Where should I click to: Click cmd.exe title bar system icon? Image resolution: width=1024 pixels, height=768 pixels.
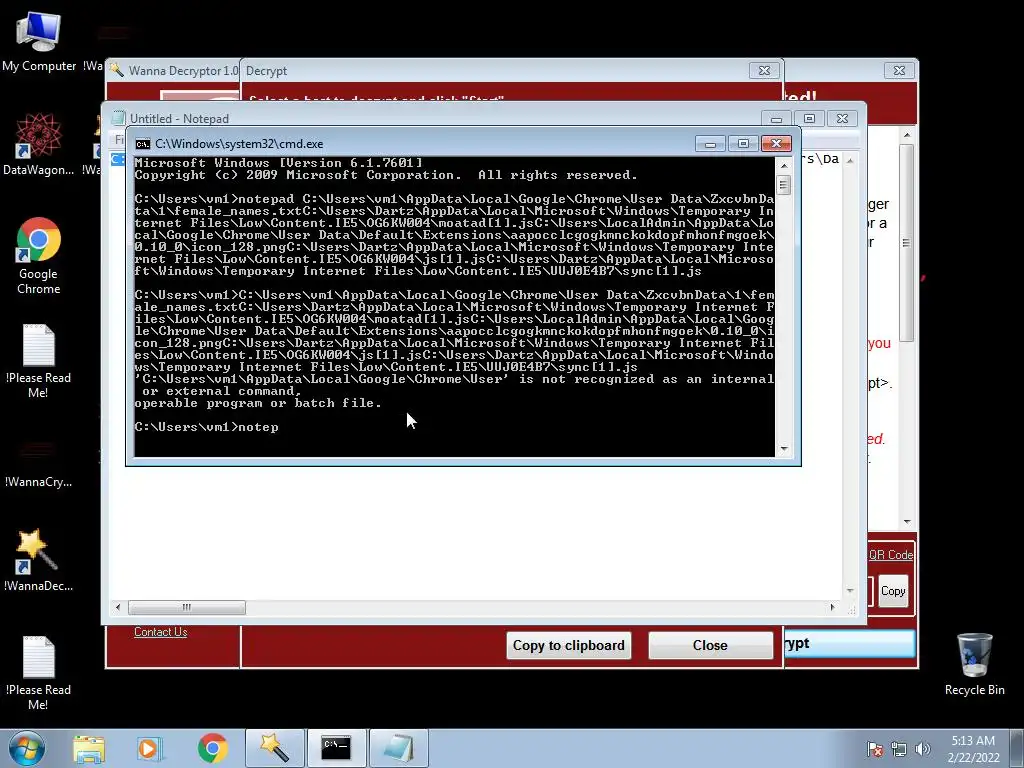coord(143,144)
